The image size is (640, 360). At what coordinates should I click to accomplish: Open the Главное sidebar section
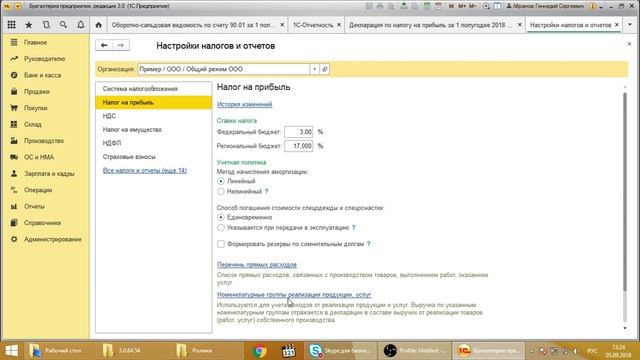(x=35, y=42)
